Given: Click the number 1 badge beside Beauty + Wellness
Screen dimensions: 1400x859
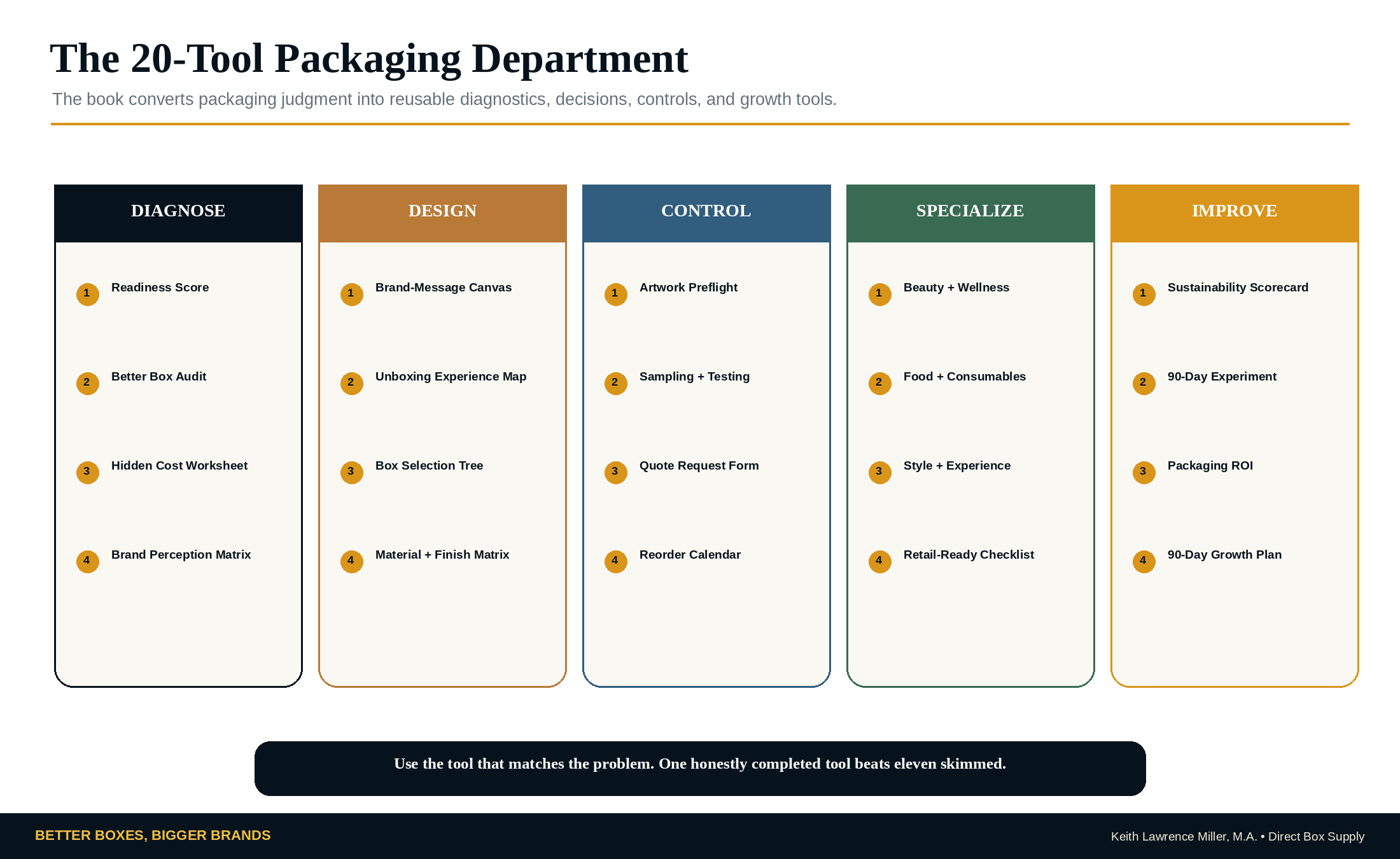Looking at the screenshot, I should coord(880,294).
